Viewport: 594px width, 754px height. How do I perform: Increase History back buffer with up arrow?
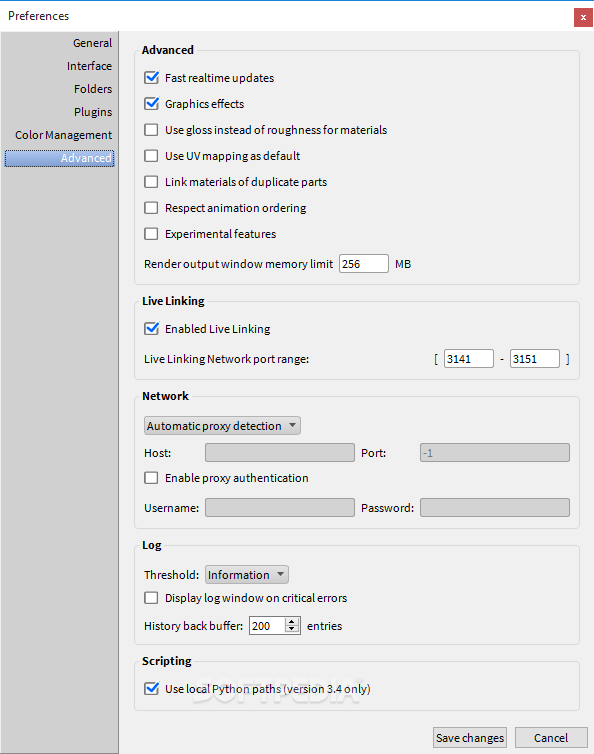291,621
